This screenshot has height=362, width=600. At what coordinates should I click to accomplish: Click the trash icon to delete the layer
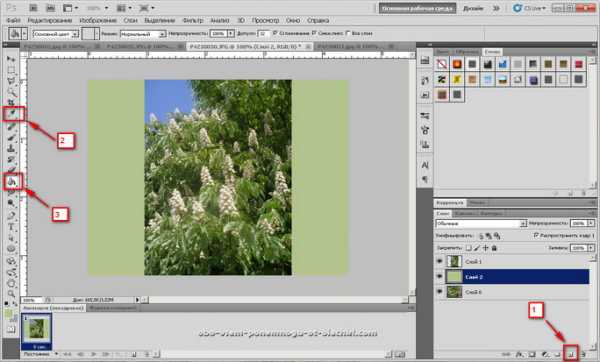(x=584, y=354)
